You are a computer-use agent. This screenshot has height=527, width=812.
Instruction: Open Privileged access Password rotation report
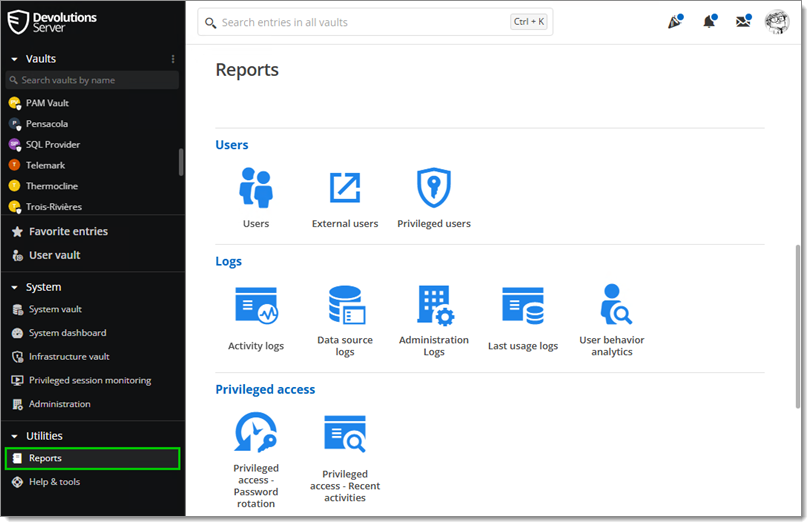256,434
